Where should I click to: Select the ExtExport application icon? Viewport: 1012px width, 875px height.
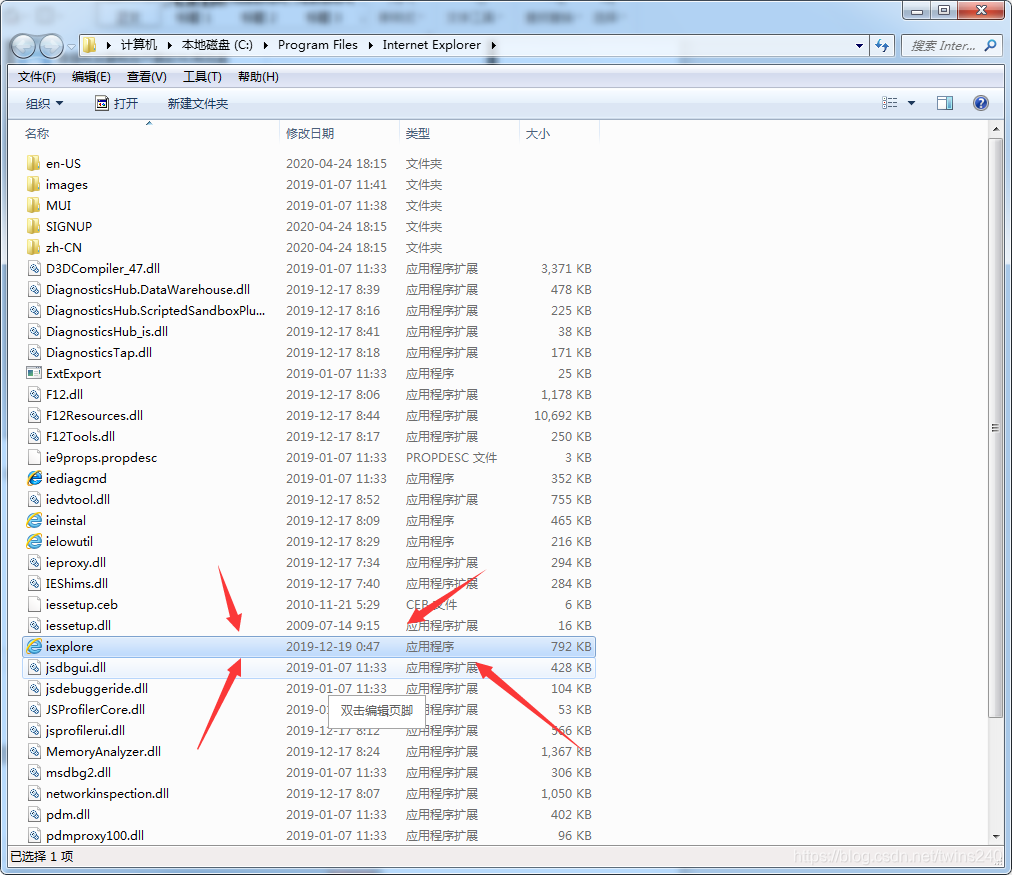[x=34, y=374]
